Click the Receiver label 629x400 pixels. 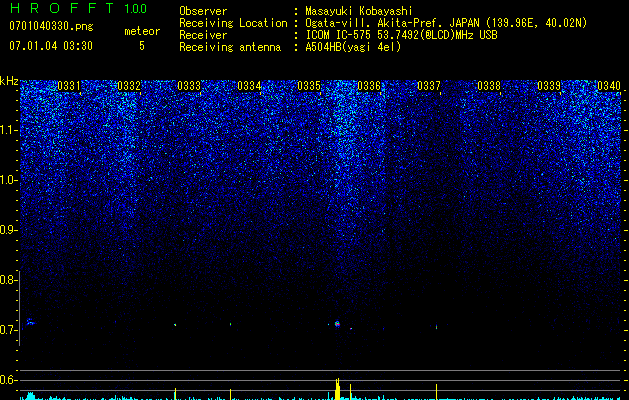(x=203, y=35)
